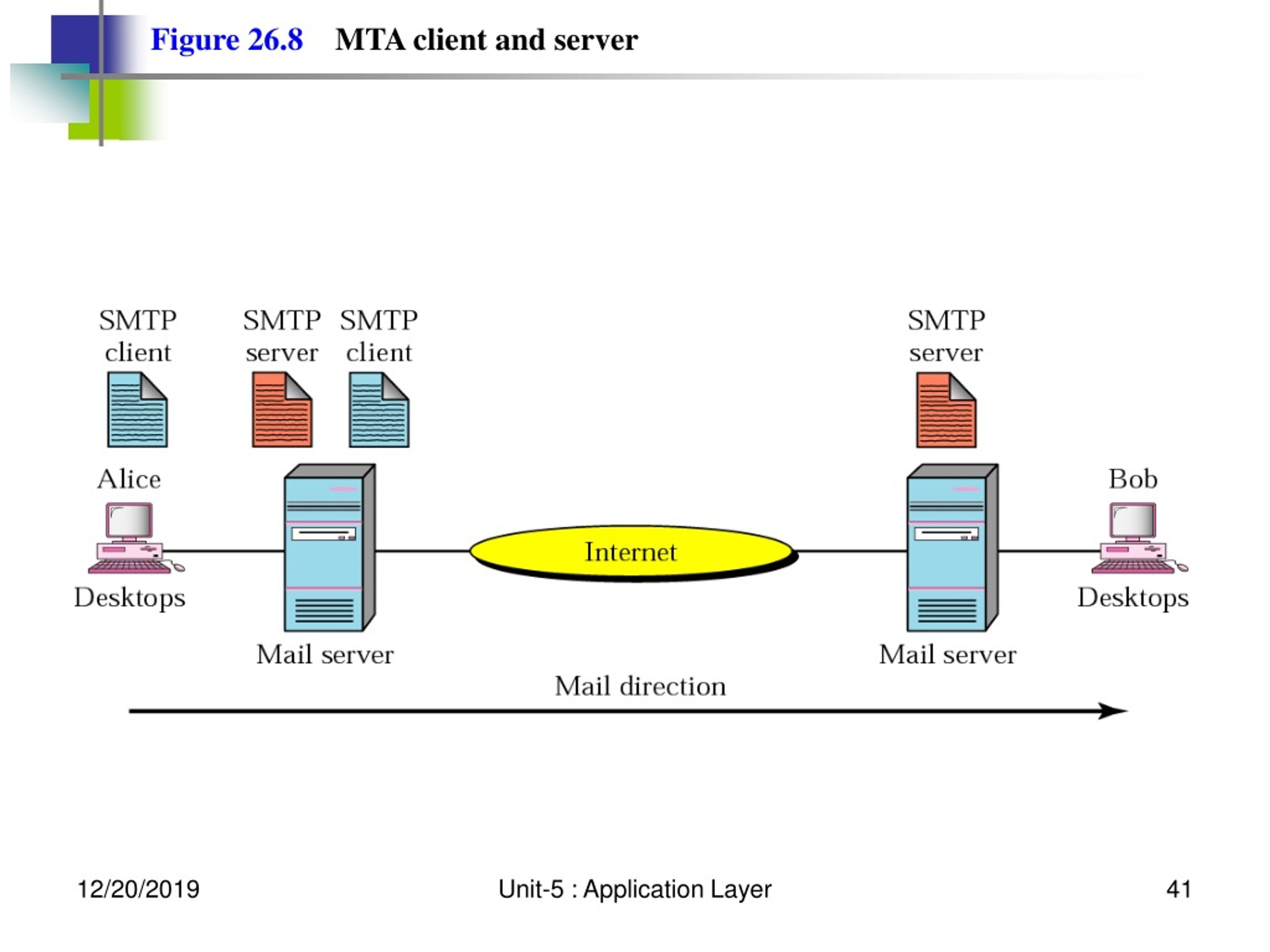Click the mail server tower near Alice
The width and height of the screenshot is (1270, 952).
pos(329,547)
